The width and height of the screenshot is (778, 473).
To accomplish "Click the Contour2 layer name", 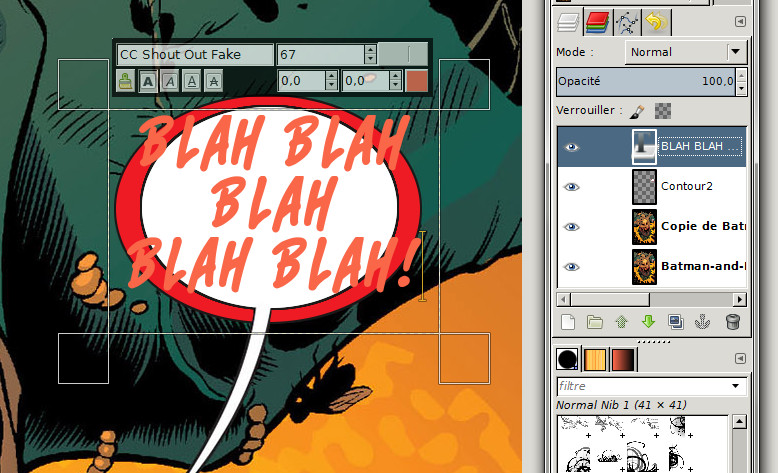I will coord(687,186).
